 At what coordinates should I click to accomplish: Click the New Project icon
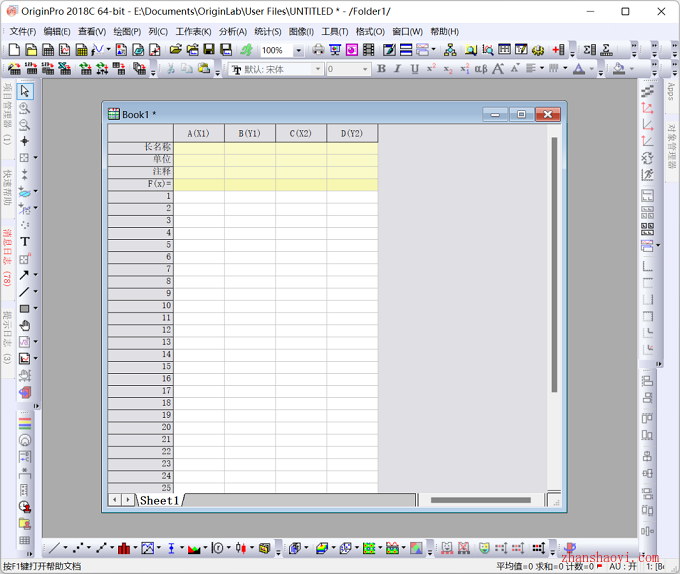click(14, 50)
